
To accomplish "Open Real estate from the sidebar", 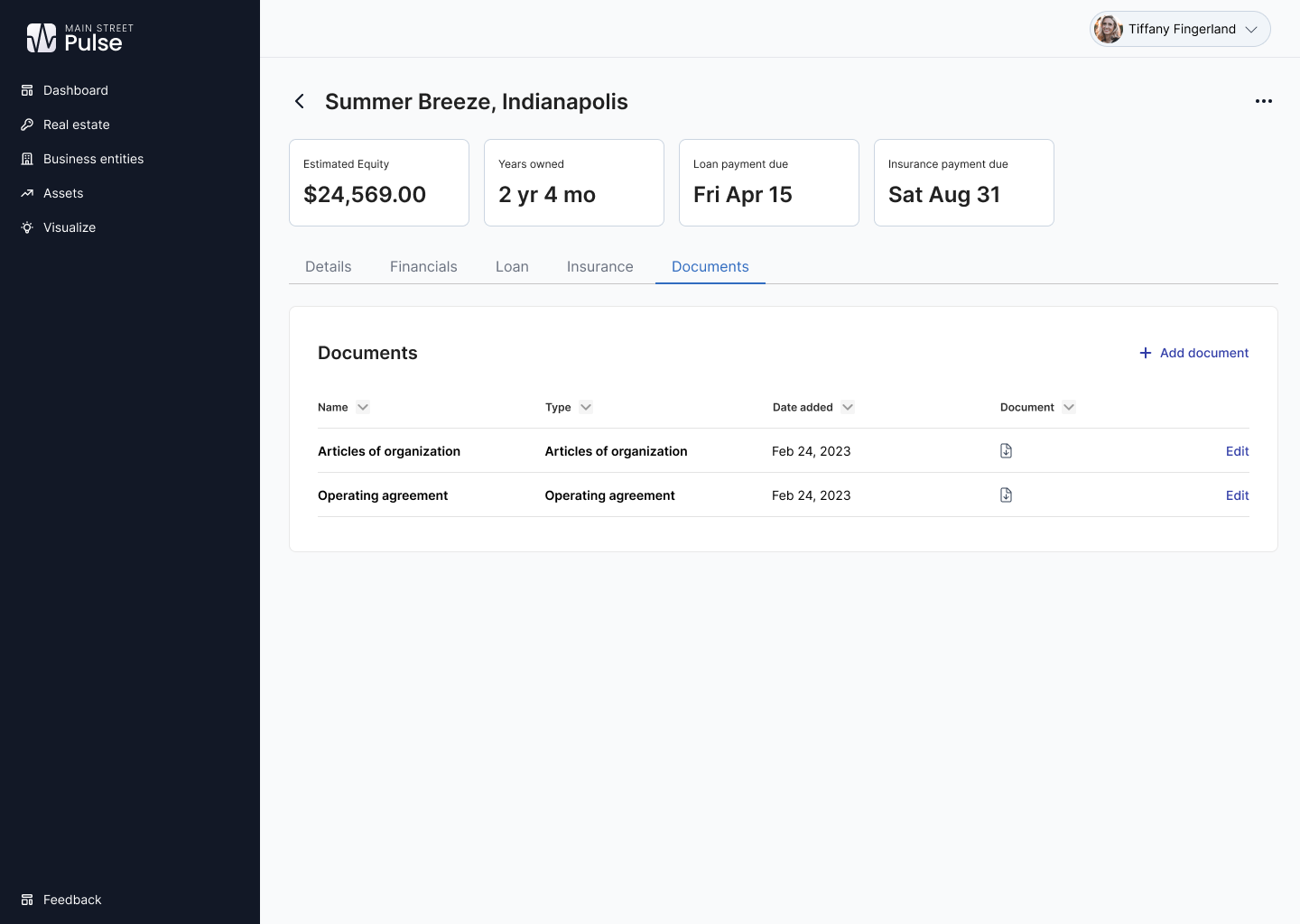I will coord(77,125).
